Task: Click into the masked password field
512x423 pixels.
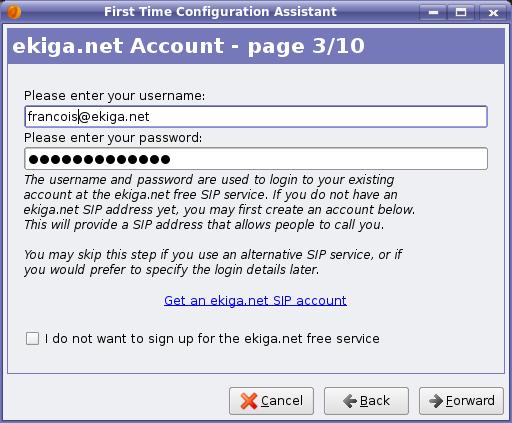Action: click(256, 159)
